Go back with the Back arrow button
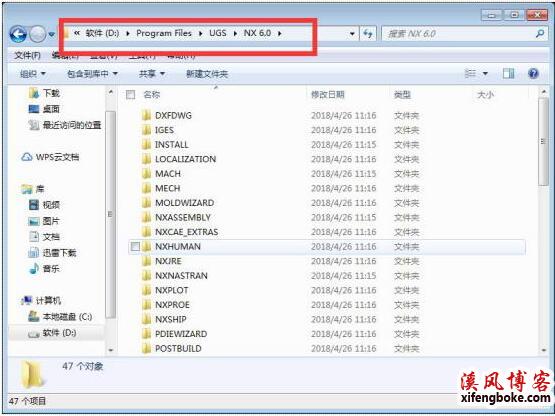The image size is (555, 416). tap(18, 34)
